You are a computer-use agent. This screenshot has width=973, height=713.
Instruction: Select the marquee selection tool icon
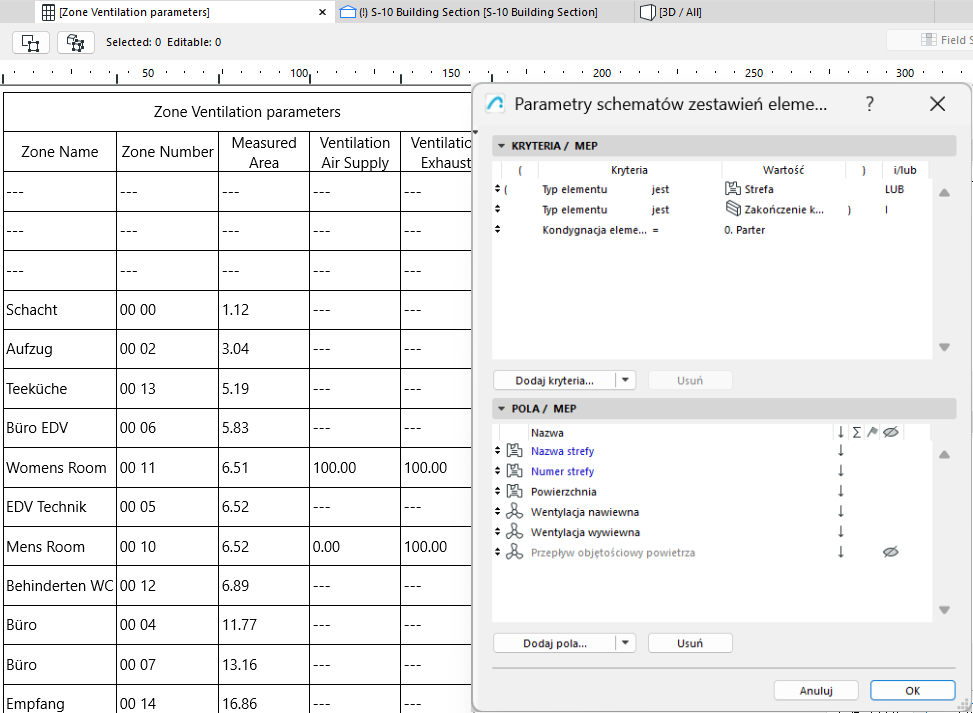click(30, 43)
